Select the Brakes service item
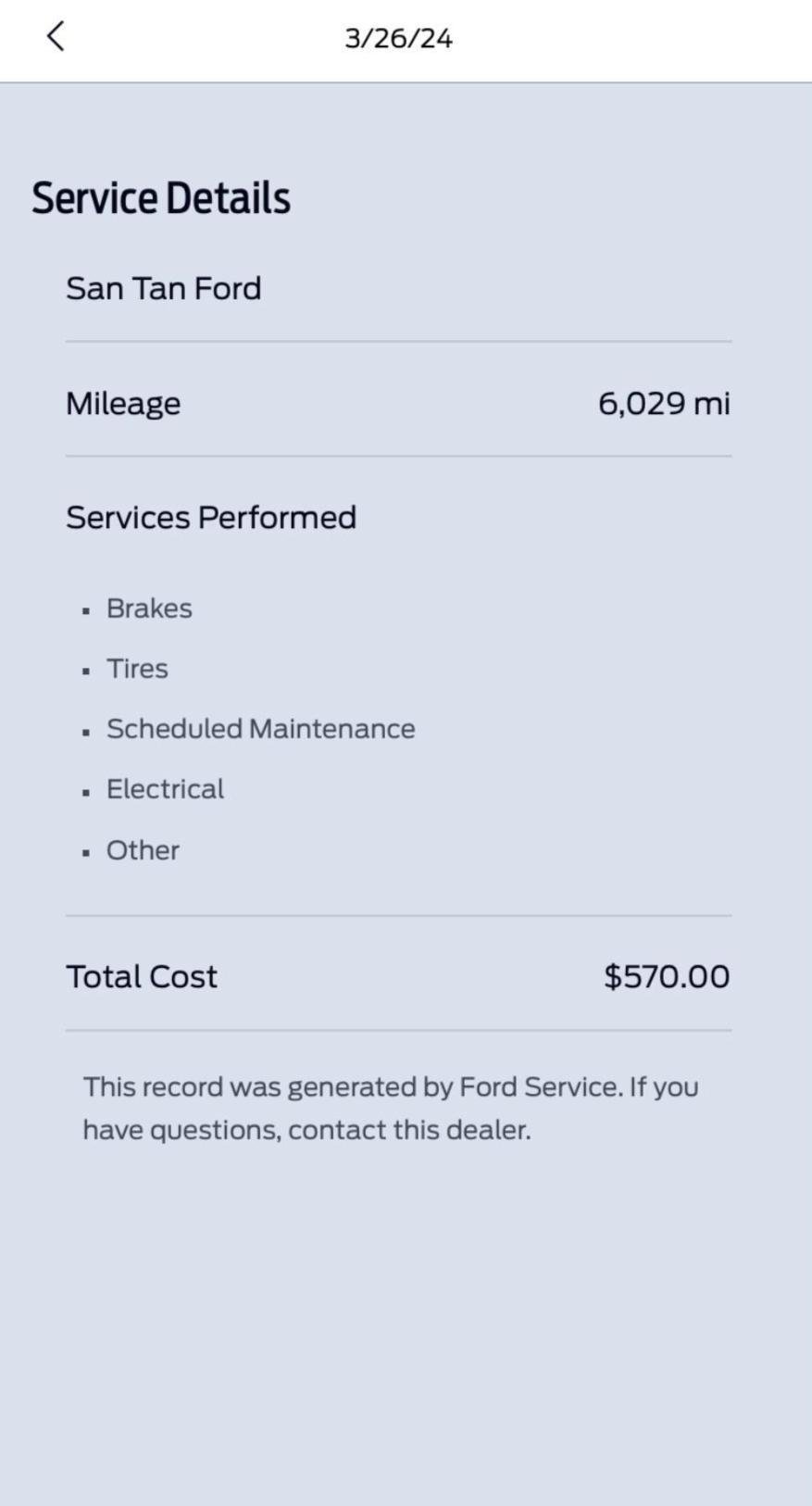Screen dimensions: 812x1506 coord(149,609)
